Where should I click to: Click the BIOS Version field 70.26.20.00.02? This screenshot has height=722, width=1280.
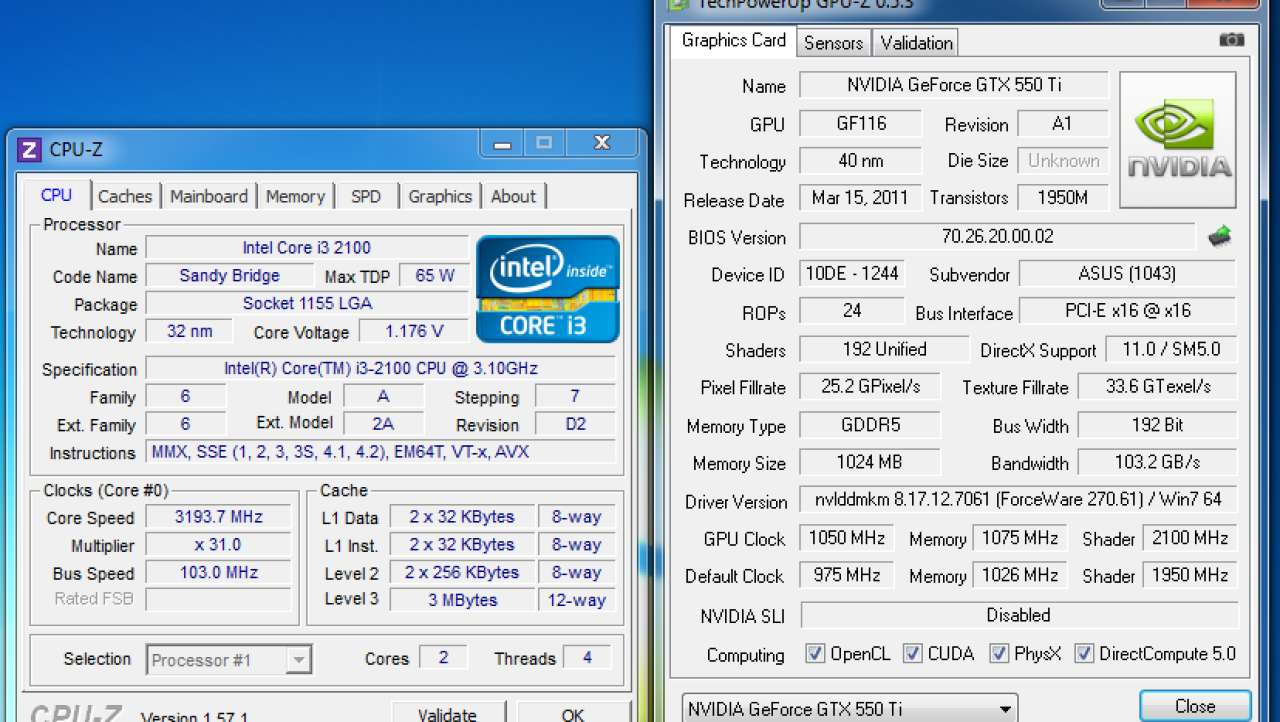[997, 237]
